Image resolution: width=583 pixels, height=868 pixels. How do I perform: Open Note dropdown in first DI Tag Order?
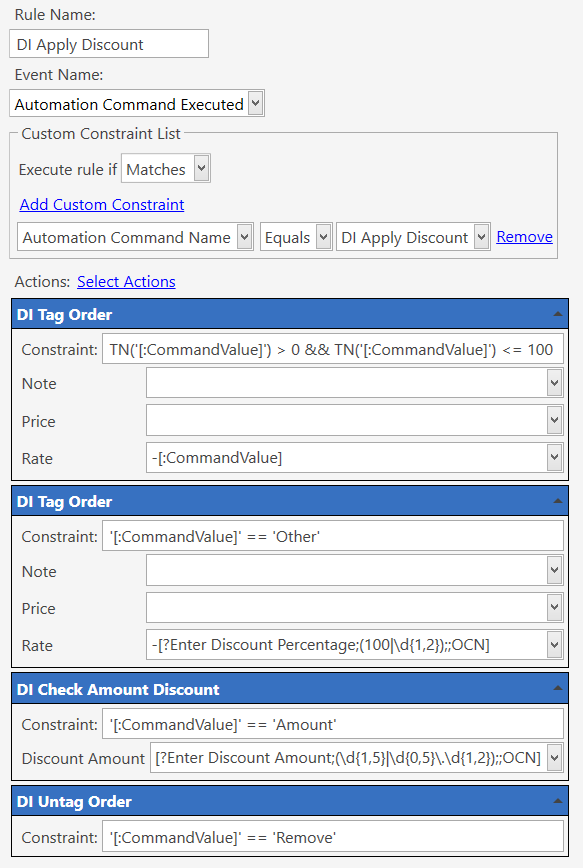point(554,383)
